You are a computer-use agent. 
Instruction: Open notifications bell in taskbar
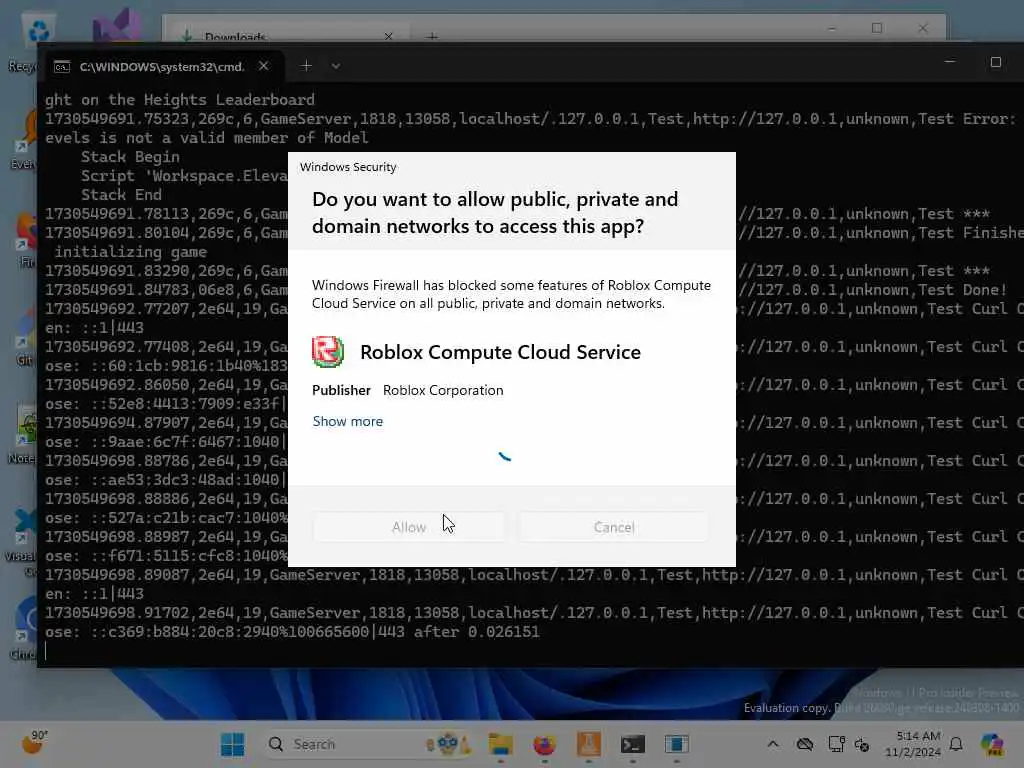pos(956,744)
